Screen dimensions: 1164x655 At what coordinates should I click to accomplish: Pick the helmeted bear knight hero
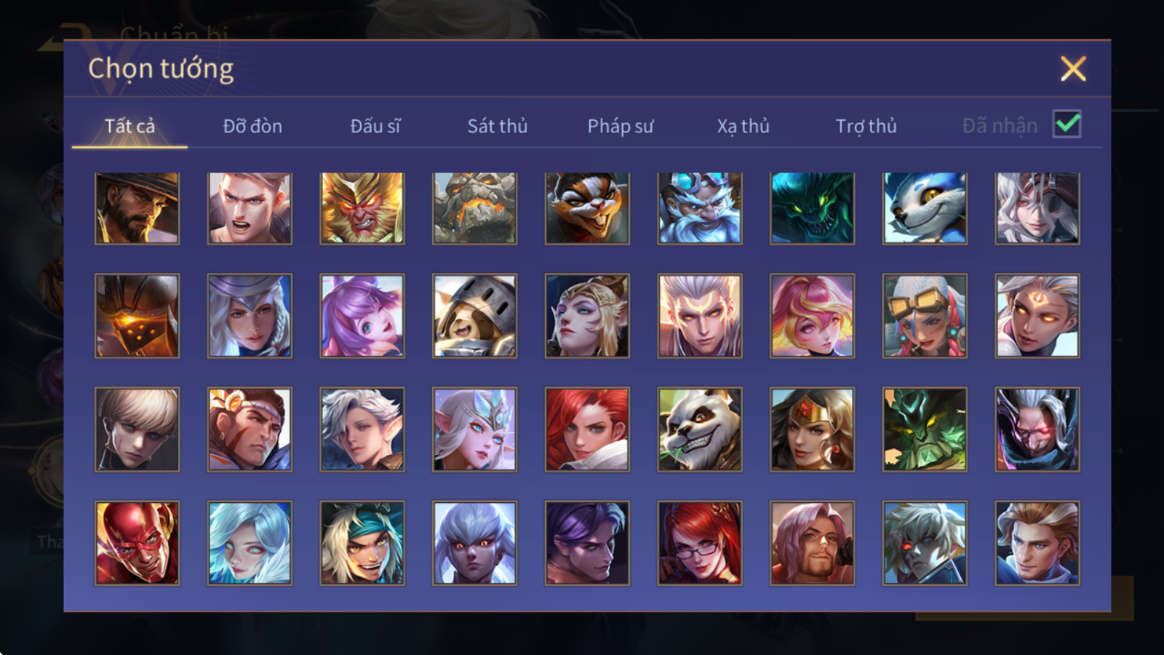coord(475,316)
